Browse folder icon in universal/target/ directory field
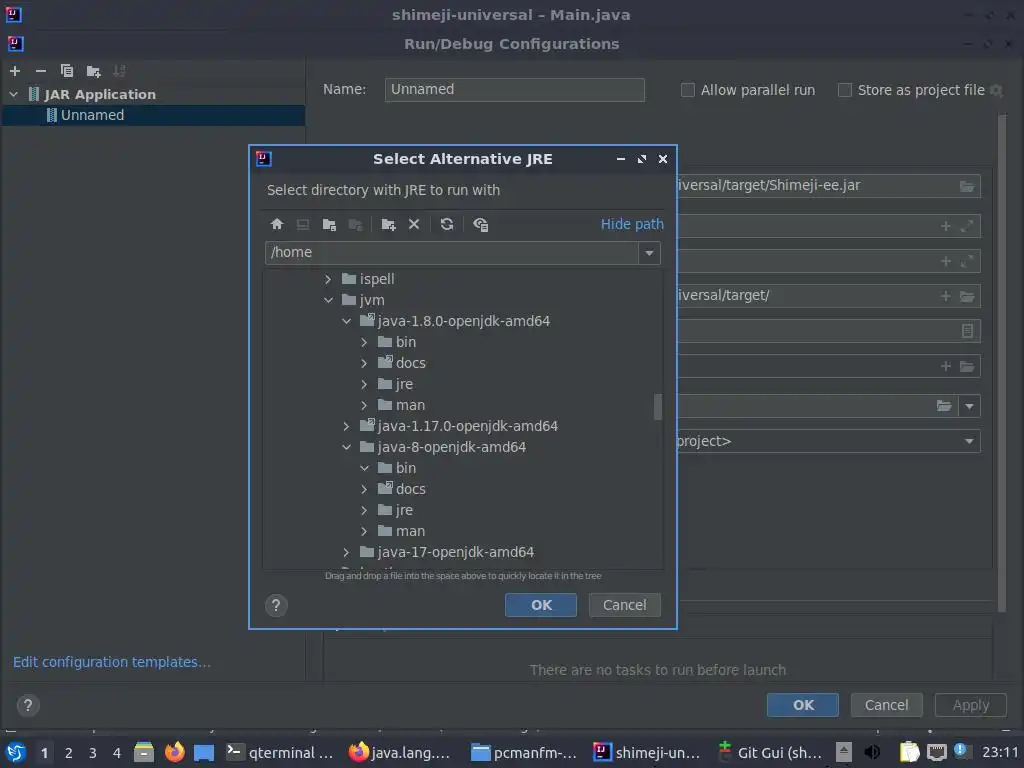 (x=967, y=296)
